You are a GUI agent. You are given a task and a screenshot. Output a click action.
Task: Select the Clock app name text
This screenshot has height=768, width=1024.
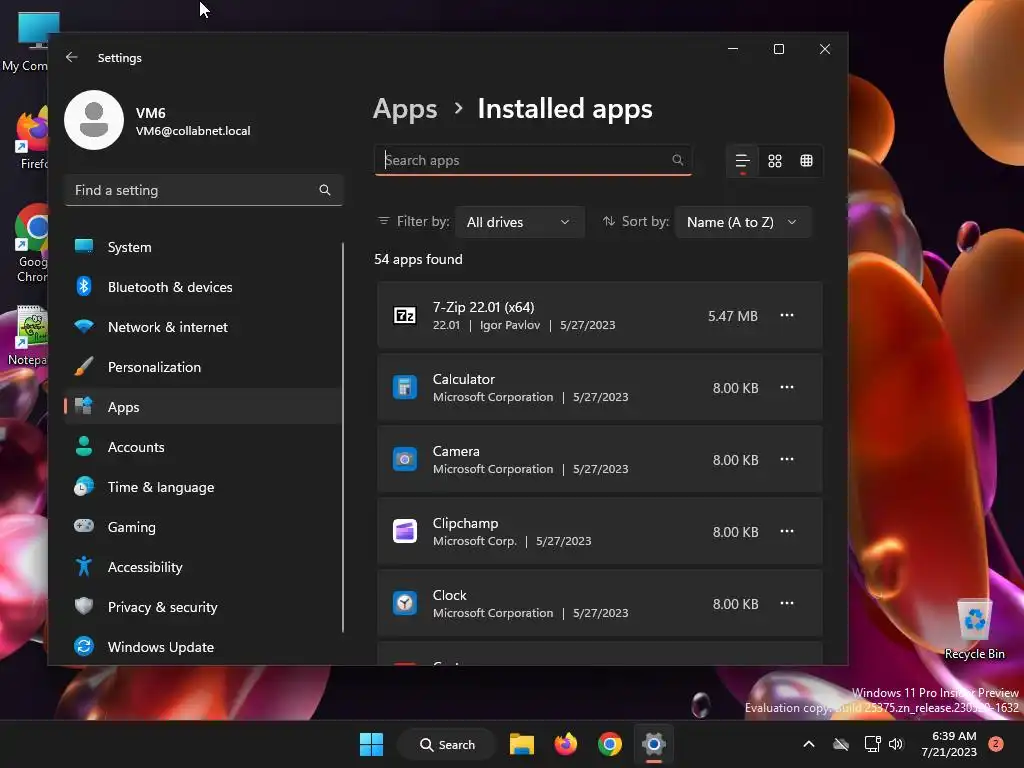(449, 596)
